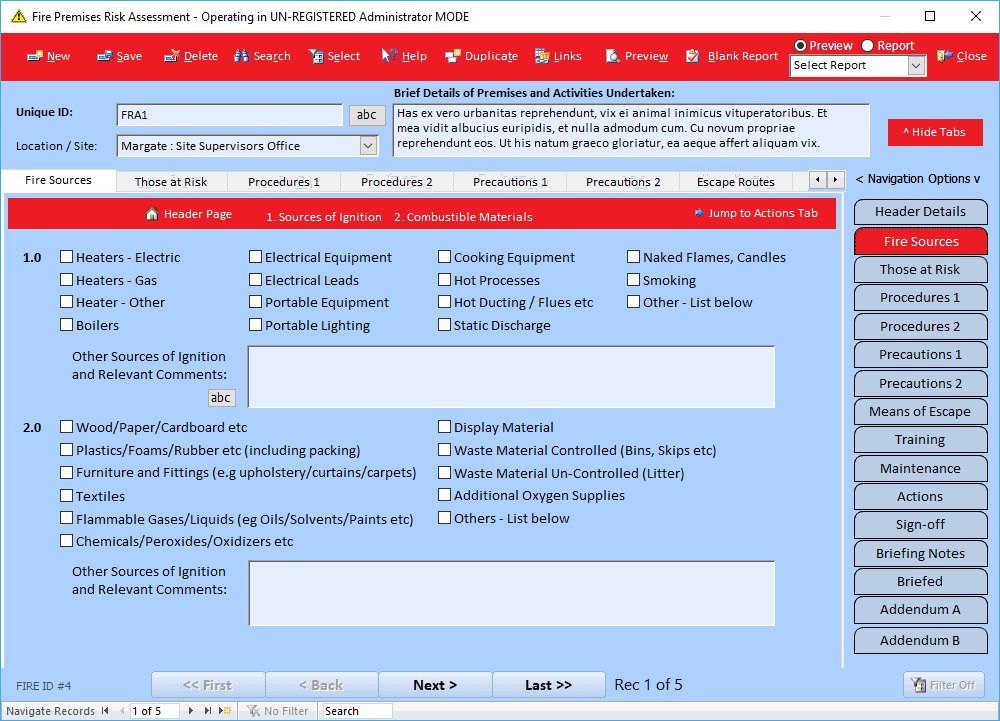
Task: Select the Preview radio button
Action: tap(800, 45)
